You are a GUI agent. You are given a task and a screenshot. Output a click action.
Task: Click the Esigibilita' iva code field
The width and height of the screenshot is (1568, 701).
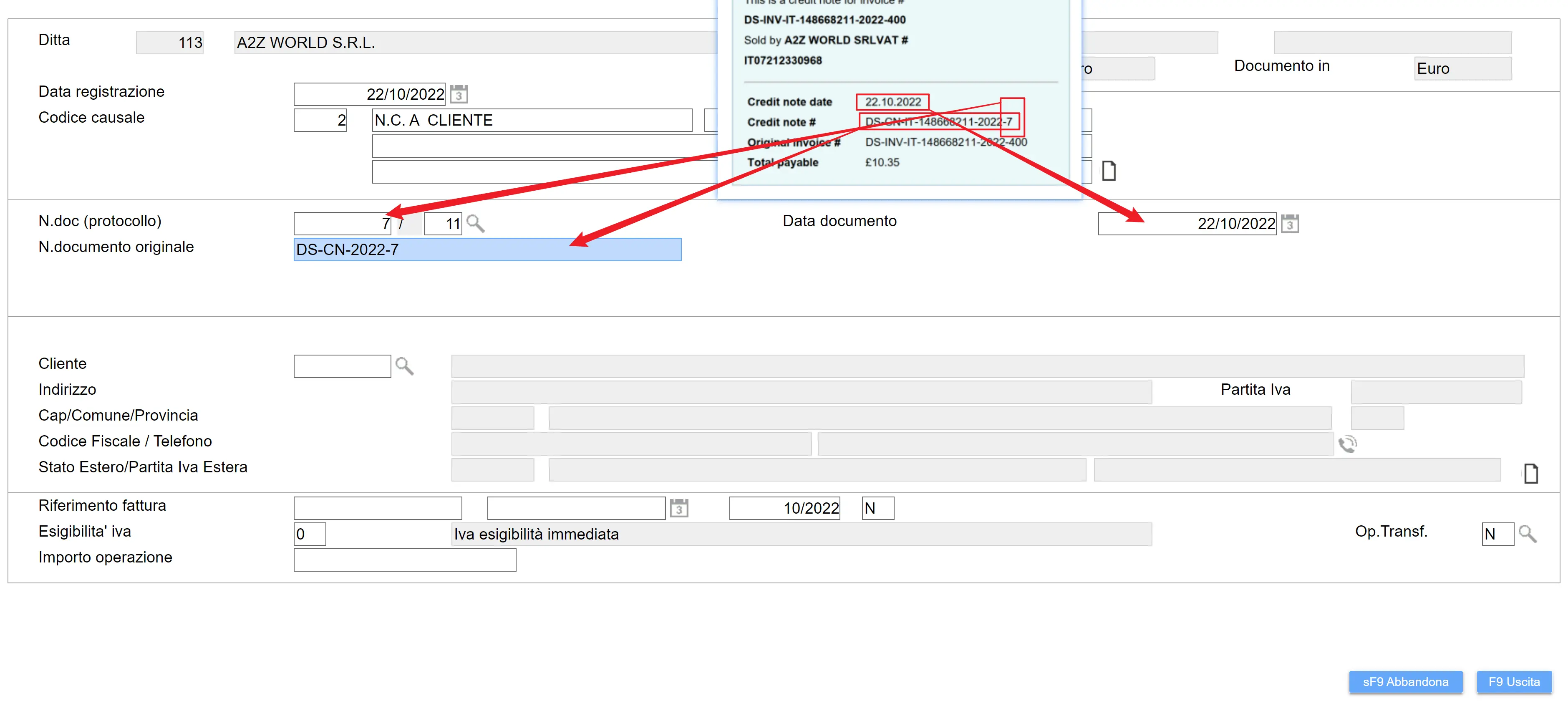[309, 534]
